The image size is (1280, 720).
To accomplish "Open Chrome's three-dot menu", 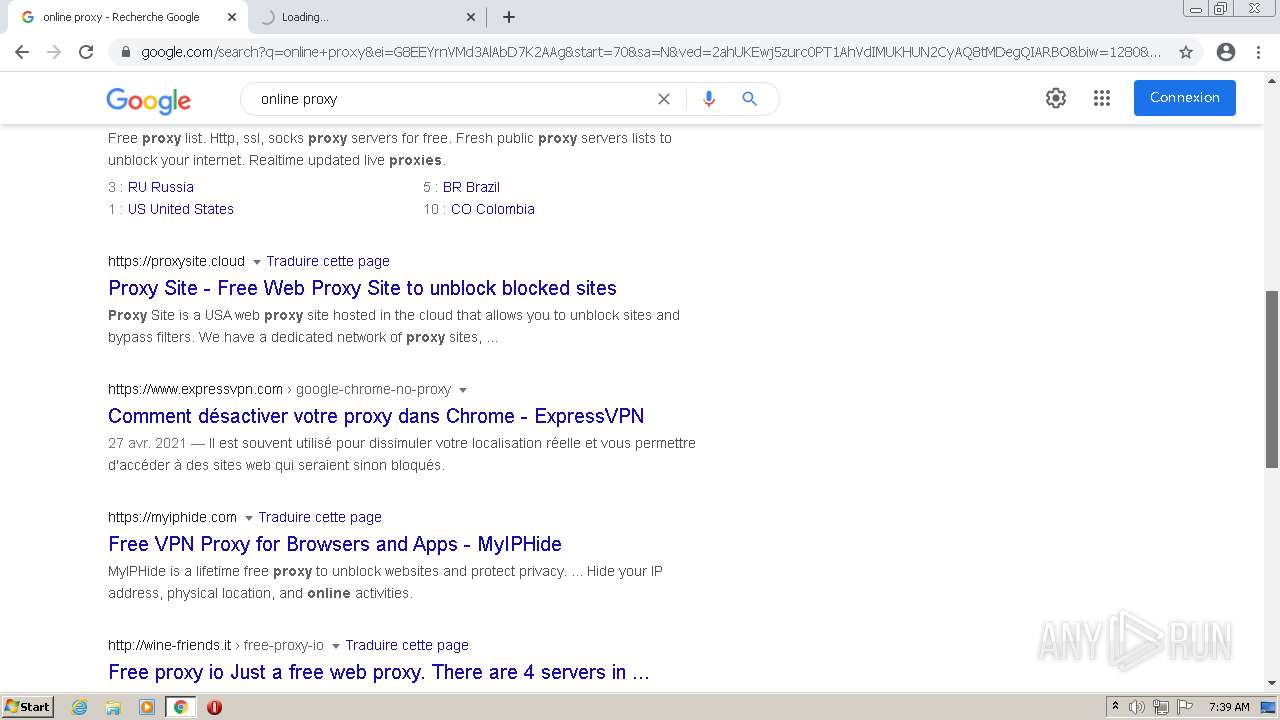I will pyautogui.click(x=1257, y=52).
